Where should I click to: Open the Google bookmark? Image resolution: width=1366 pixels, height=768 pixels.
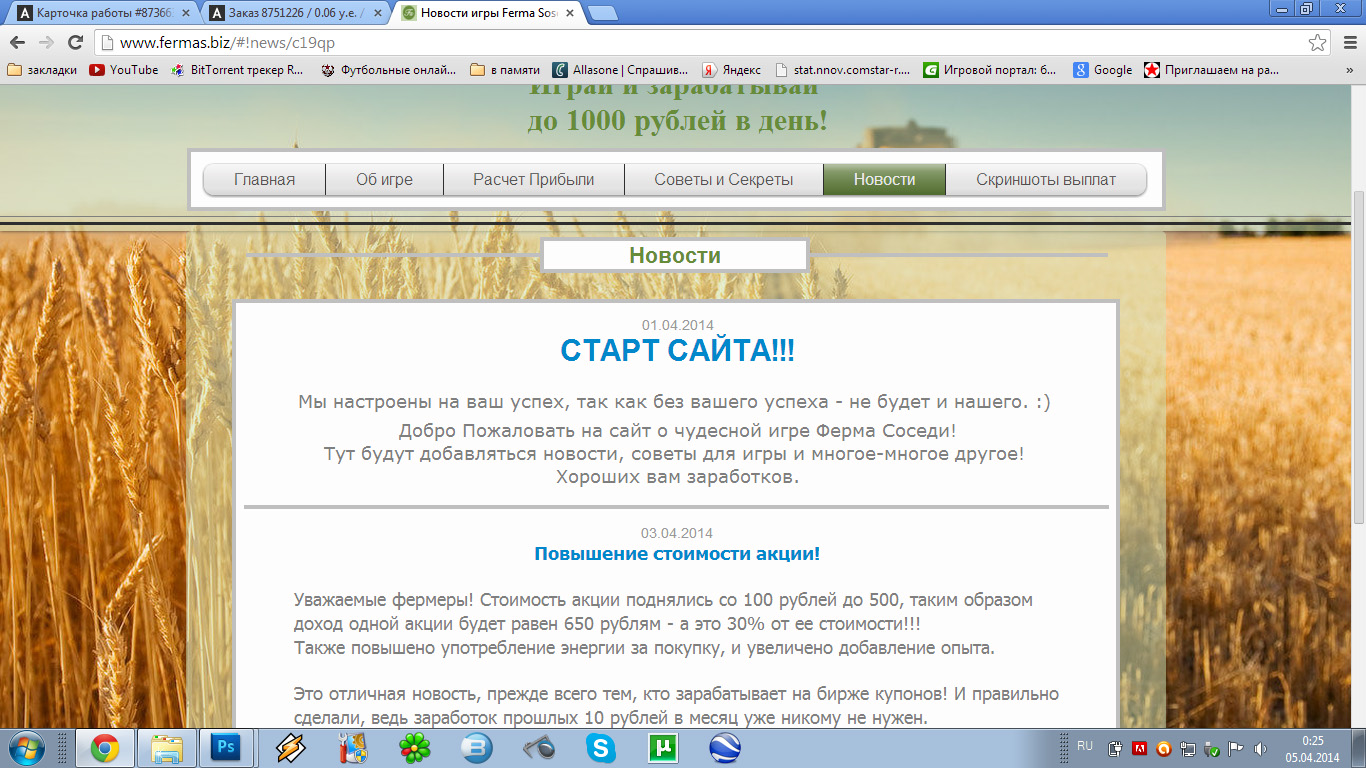[1103, 70]
